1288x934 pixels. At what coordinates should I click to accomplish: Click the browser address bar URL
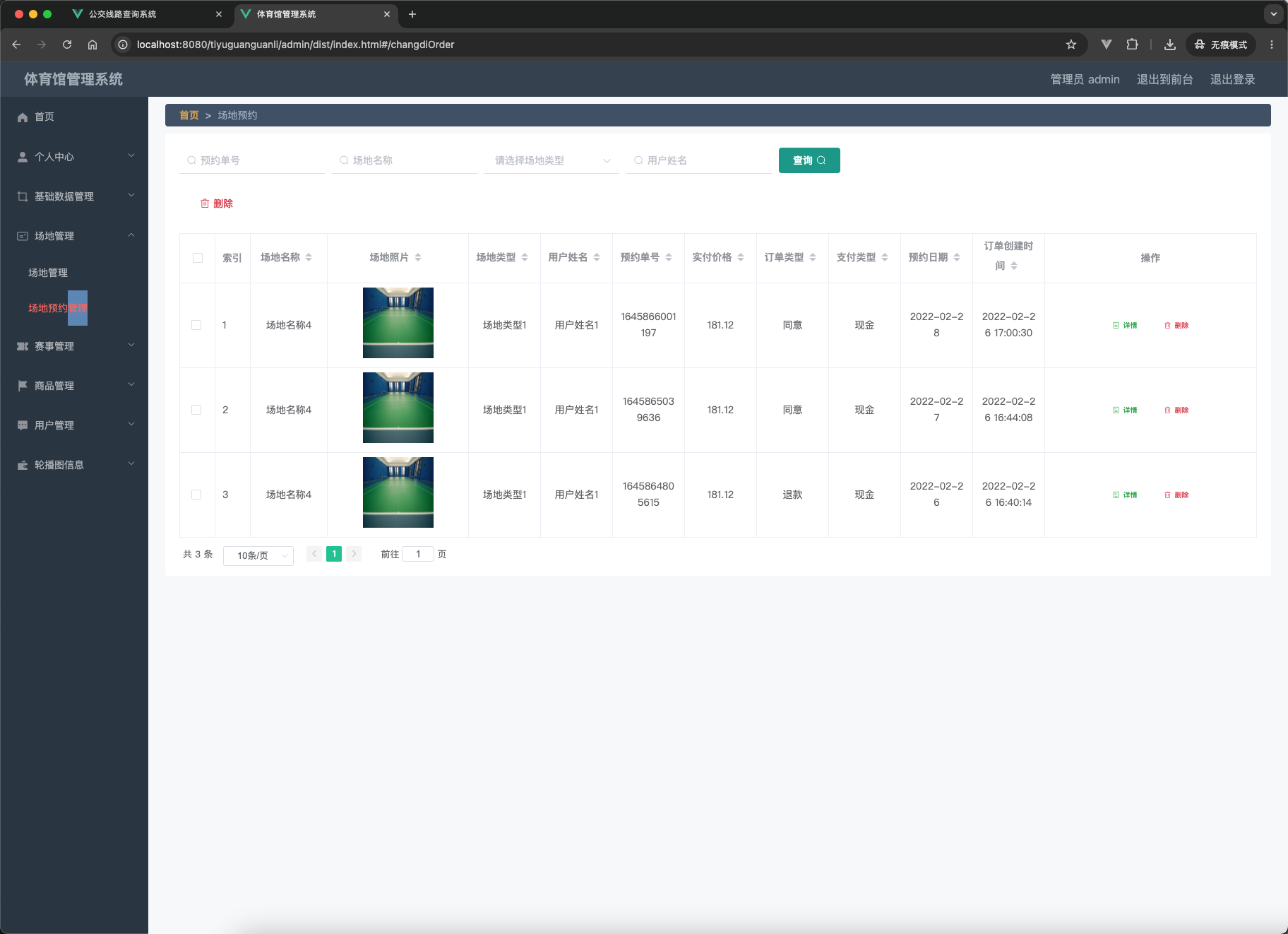(295, 45)
